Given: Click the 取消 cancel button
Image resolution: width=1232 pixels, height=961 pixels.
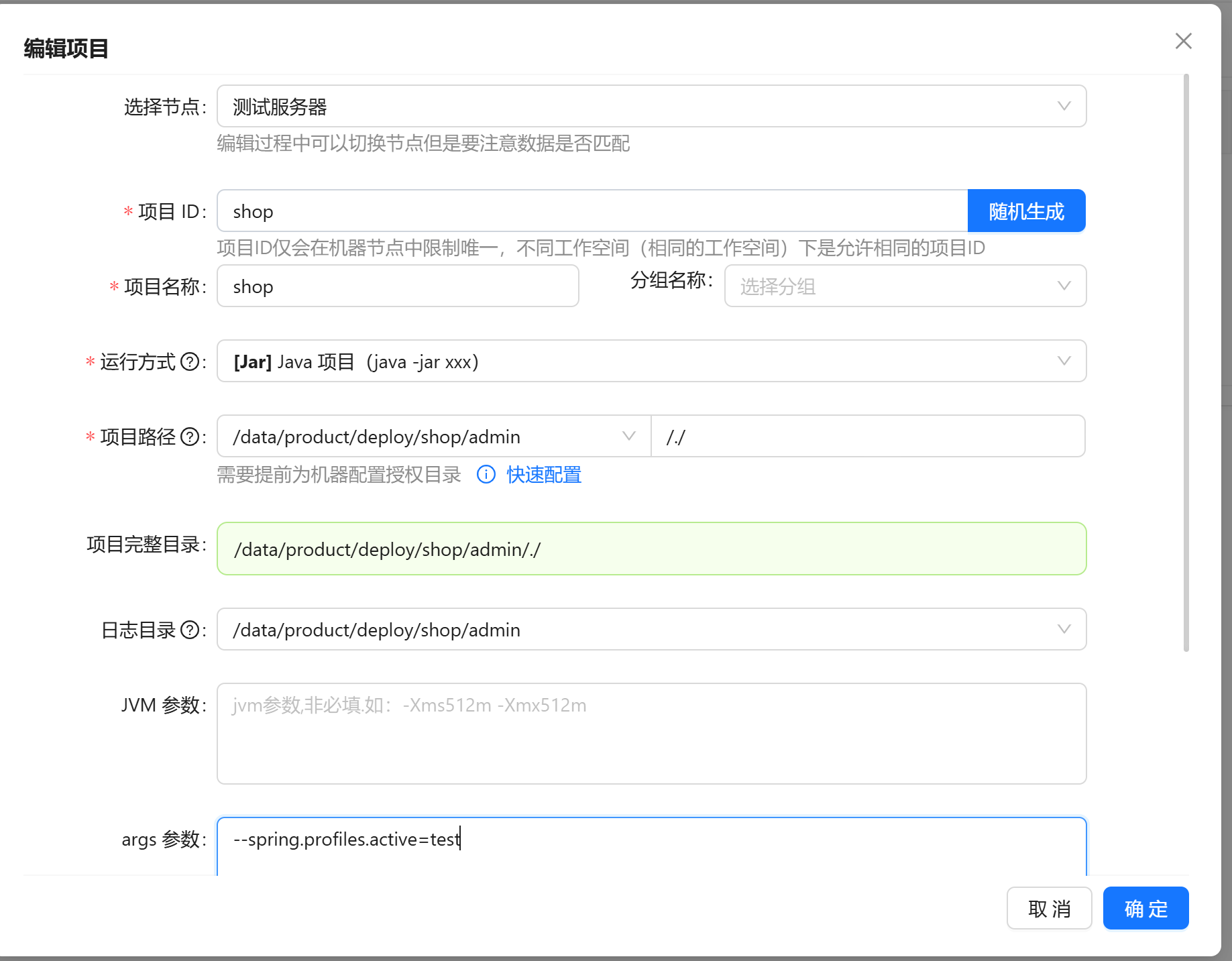Looking at the screenshot, I should tap(1049, 908).
